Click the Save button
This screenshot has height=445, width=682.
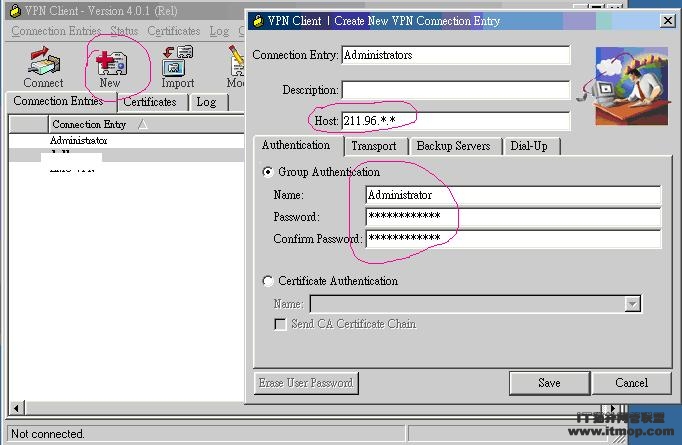[x=549, y=383]
